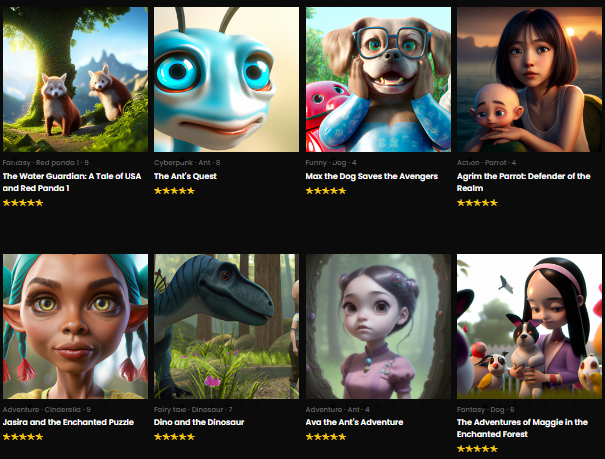Open The Ant's Quest title link
This screenshot has width=605, height=459.
click(185, 176)
